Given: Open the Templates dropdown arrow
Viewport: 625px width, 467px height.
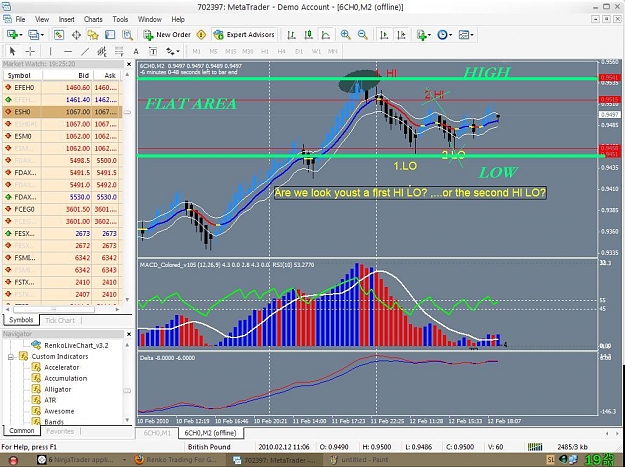Looking at the screenshot, I should (x=472, y=35).
